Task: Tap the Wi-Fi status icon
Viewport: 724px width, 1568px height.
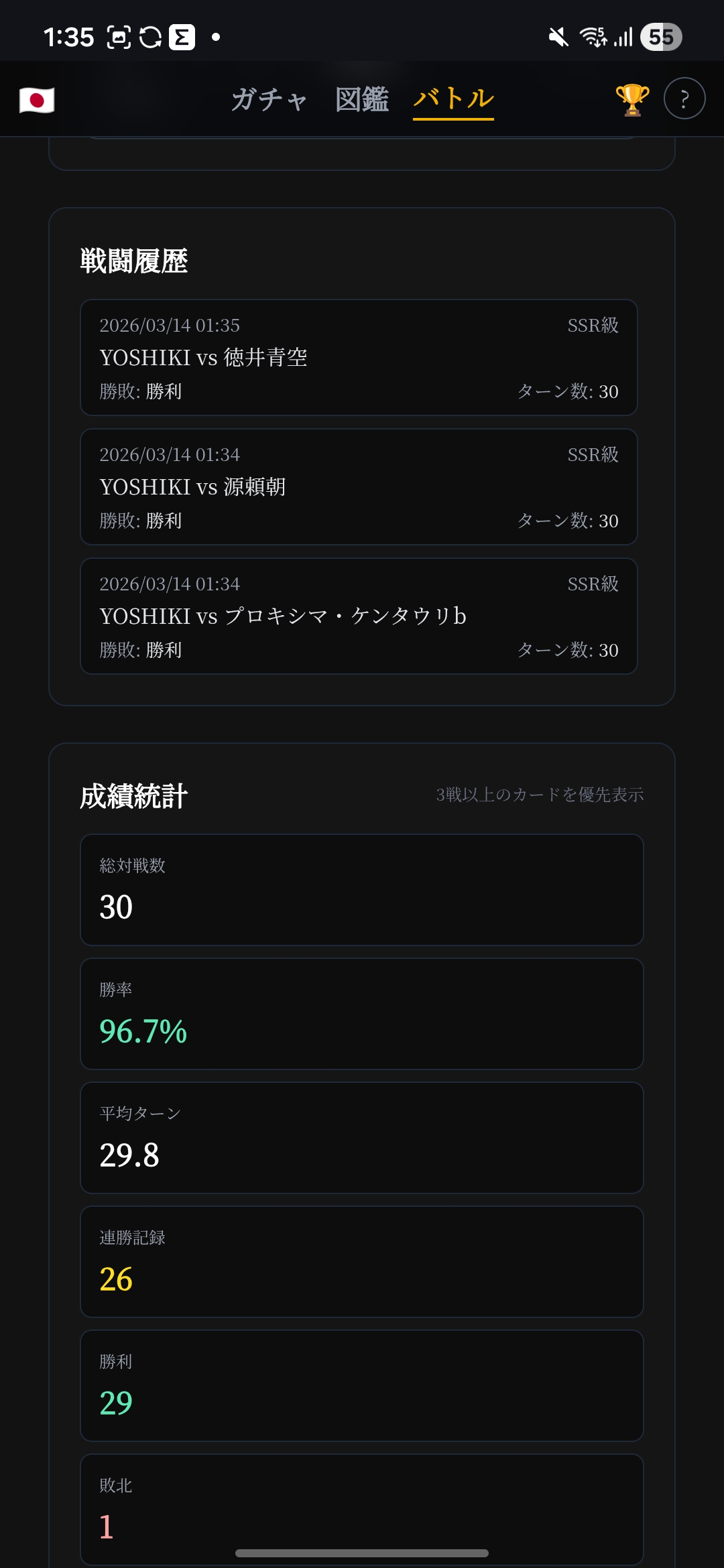Action: point(593,37)
